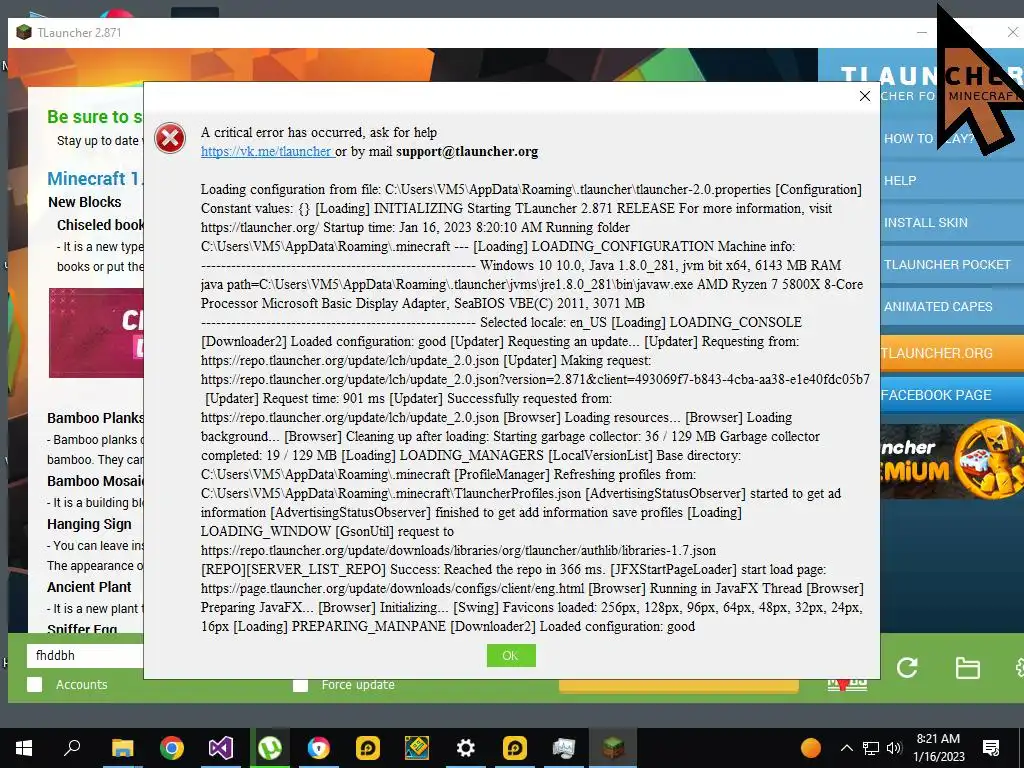
Task: Click the TLauncher Premium banner
Action: 952,461
